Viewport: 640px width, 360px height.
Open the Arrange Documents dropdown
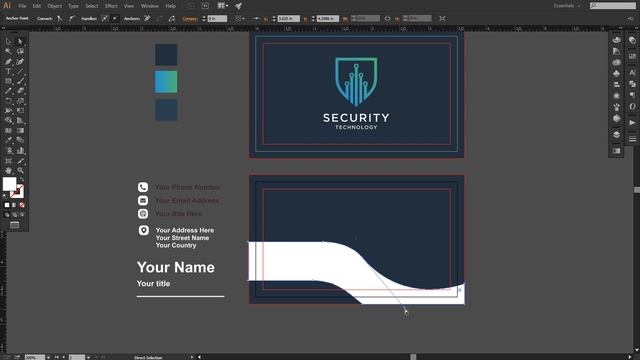tap(222, 6)
